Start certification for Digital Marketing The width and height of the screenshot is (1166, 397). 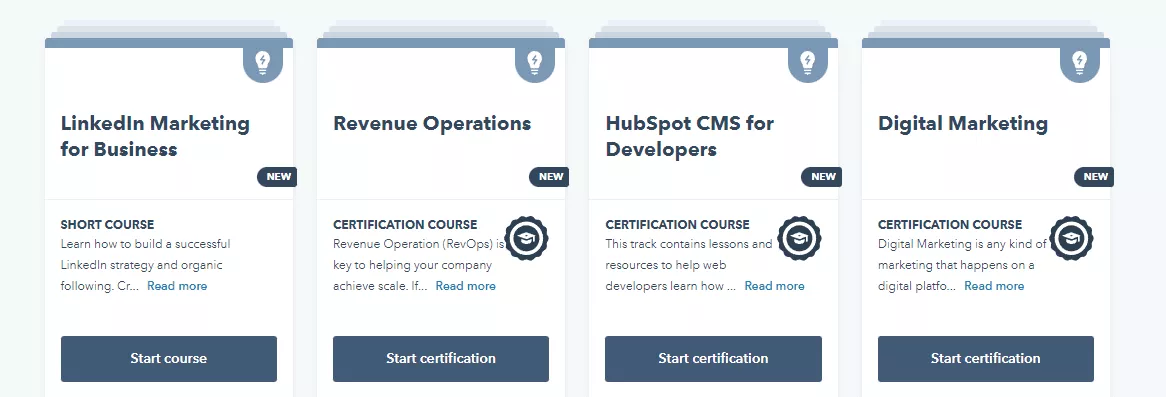click(986, 359)
